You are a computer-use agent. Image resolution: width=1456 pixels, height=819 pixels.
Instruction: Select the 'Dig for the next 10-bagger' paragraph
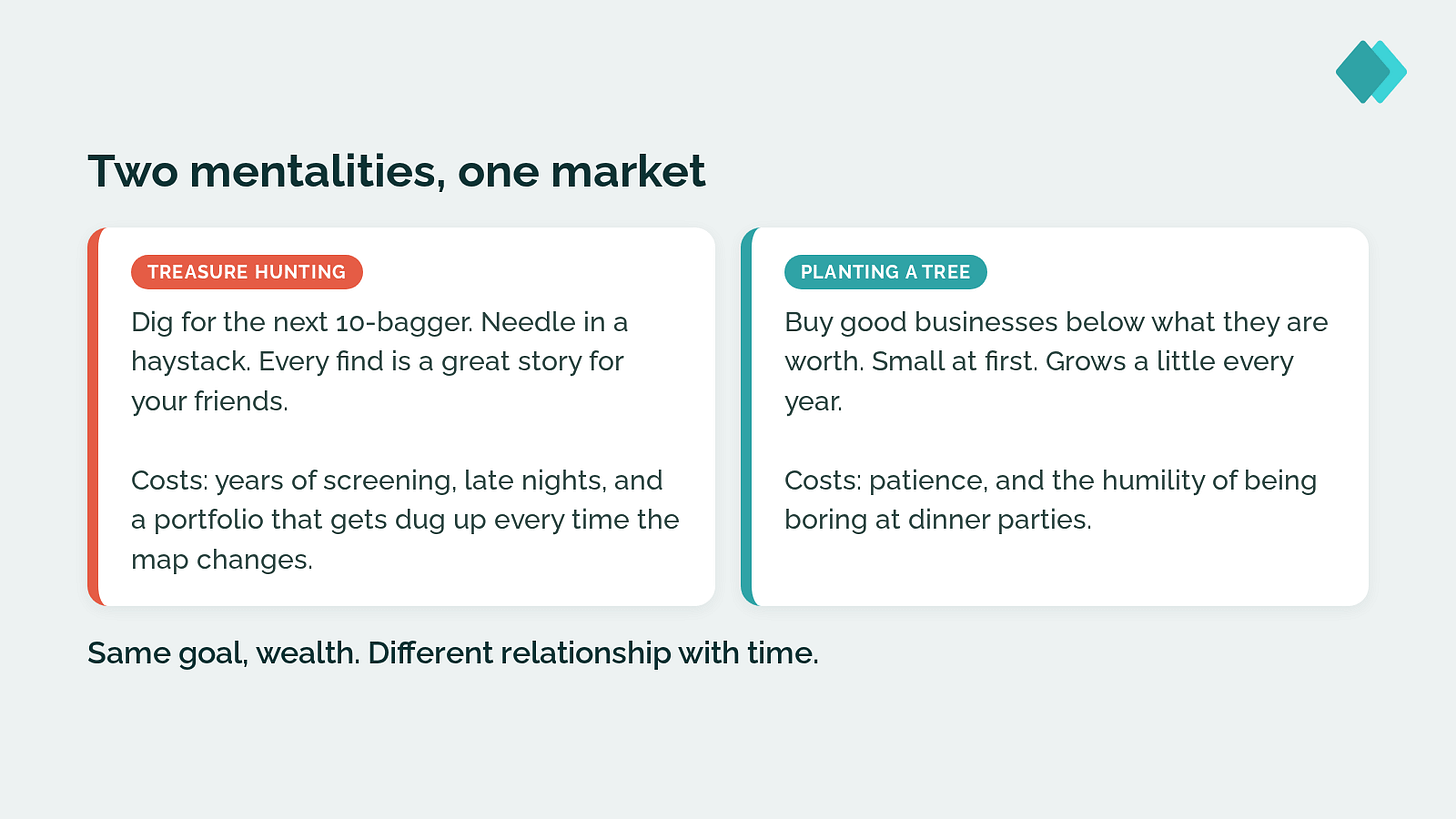[x=380, y=362]
